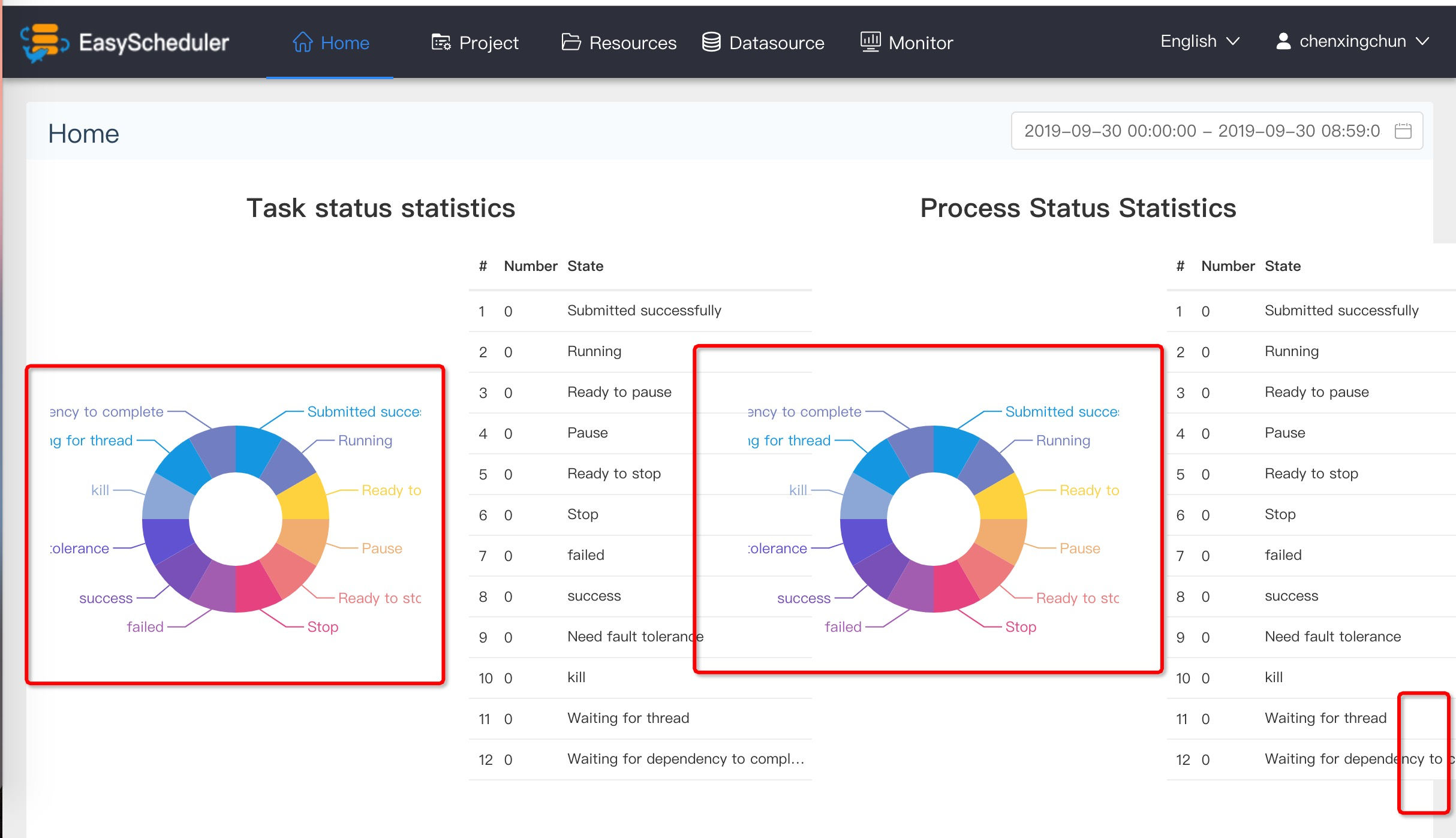Click the Datasource database icon
Viewport: 1456px width, 838px height.
[x=711, y=42]
